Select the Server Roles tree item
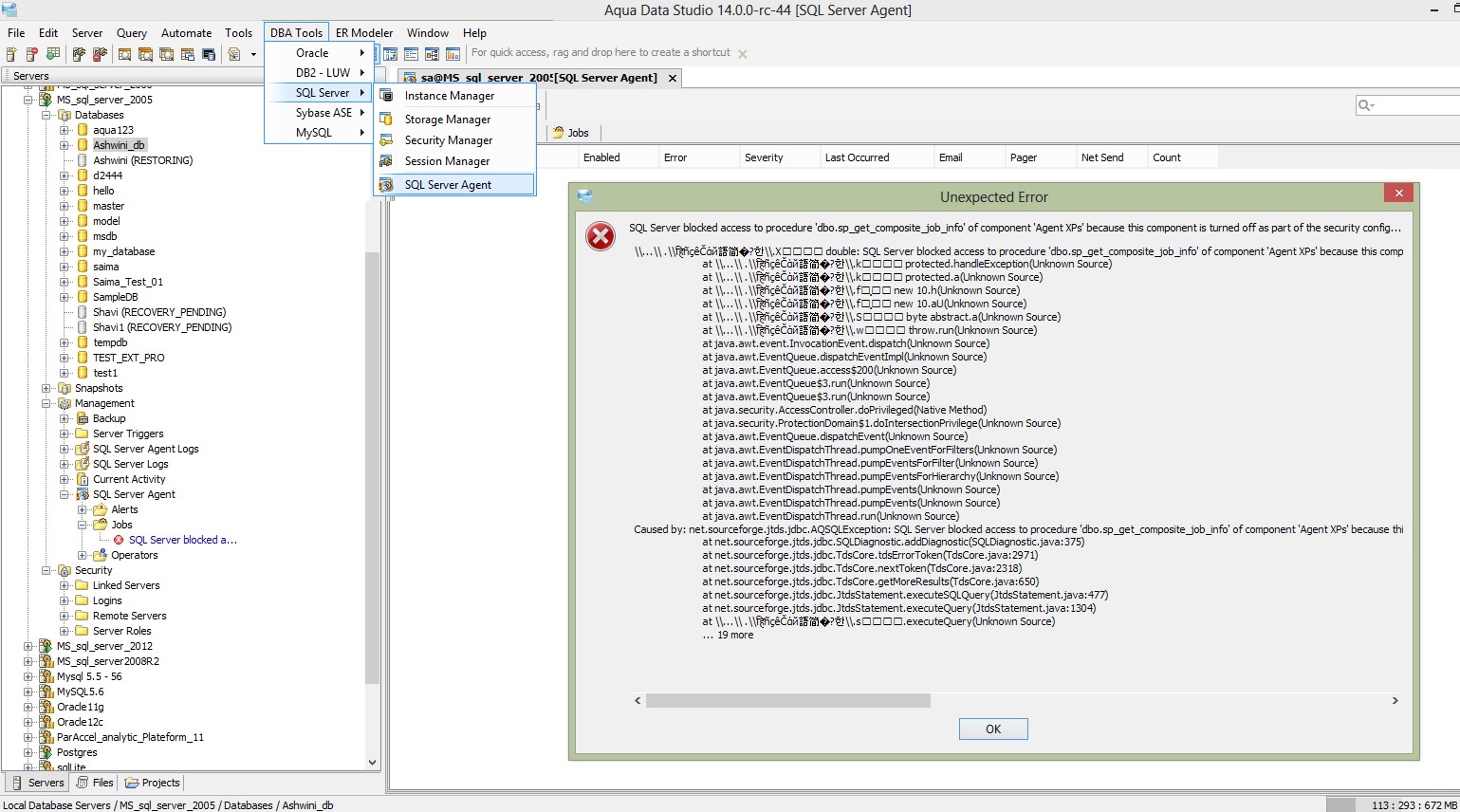The height and width of the screenshot is (812, 1460). point(121,631)
